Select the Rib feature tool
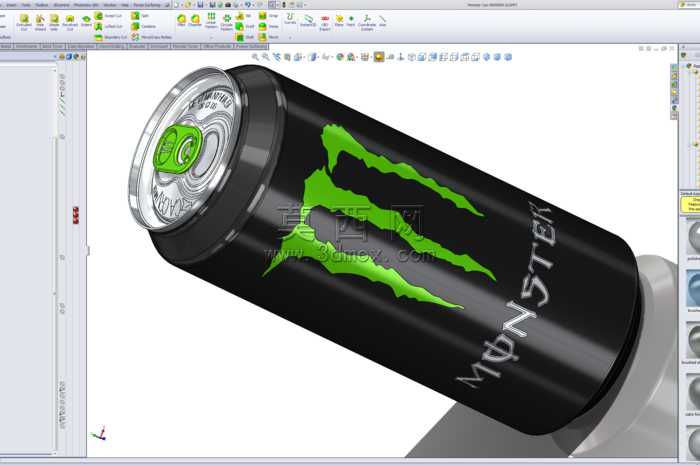700x465 pixels. (243, 16)
